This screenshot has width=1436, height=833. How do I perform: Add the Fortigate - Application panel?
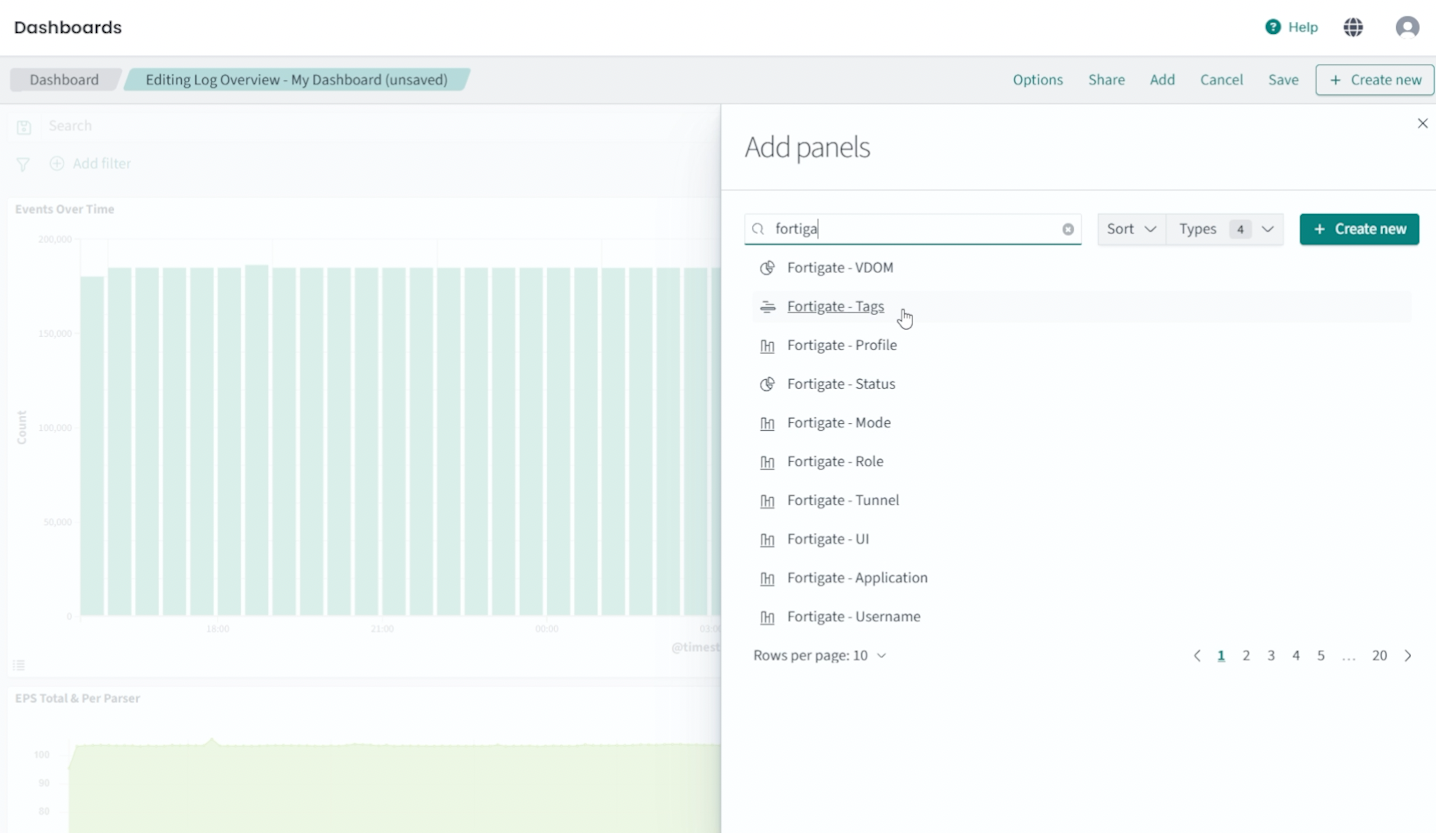pyautogui.click(x=857, y=578)
